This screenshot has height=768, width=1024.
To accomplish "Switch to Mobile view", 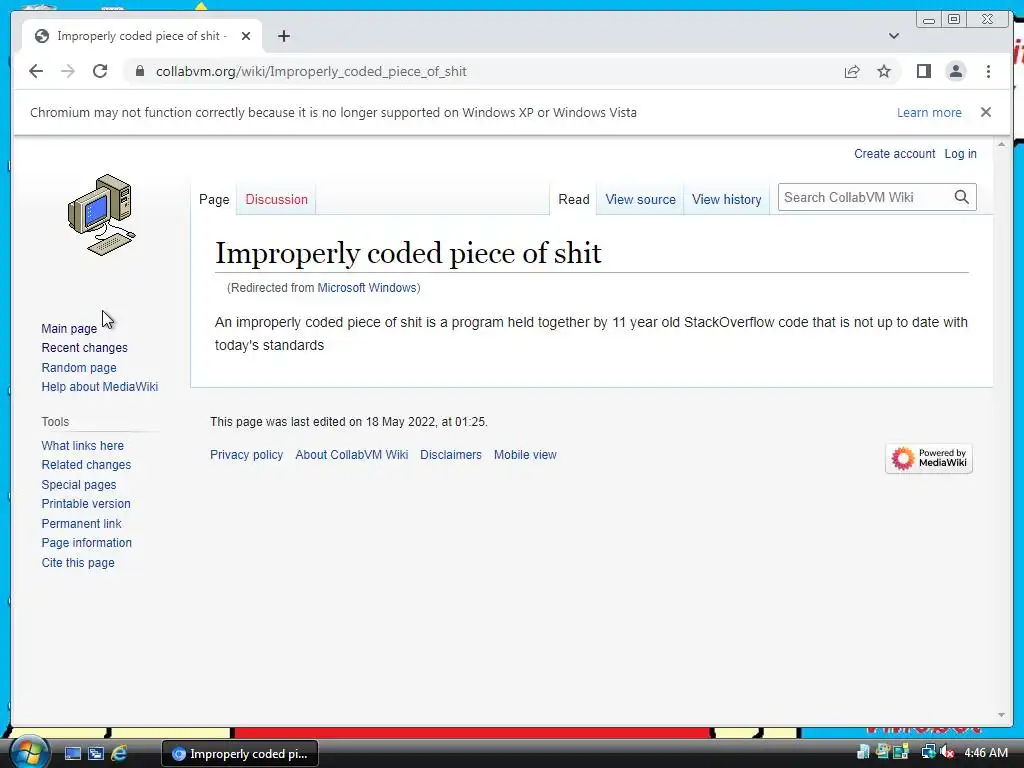I will [x=525, y=455].
